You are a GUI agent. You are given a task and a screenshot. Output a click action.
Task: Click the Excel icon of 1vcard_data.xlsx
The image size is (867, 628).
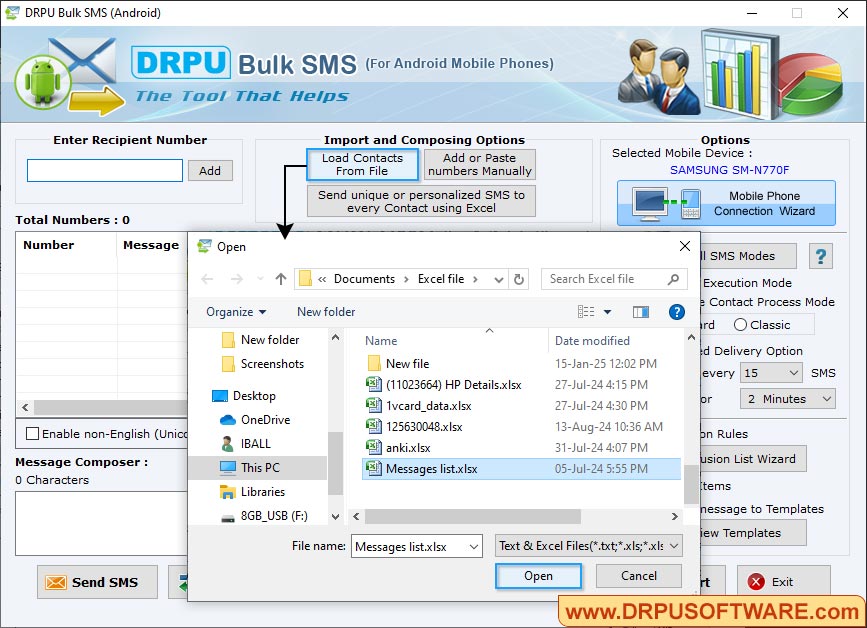[x=374, y=405]
